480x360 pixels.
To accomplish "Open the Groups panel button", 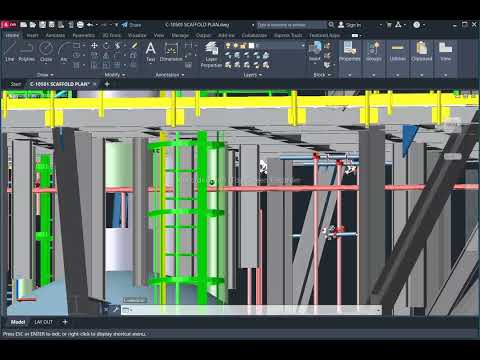I will click(374, 51).
